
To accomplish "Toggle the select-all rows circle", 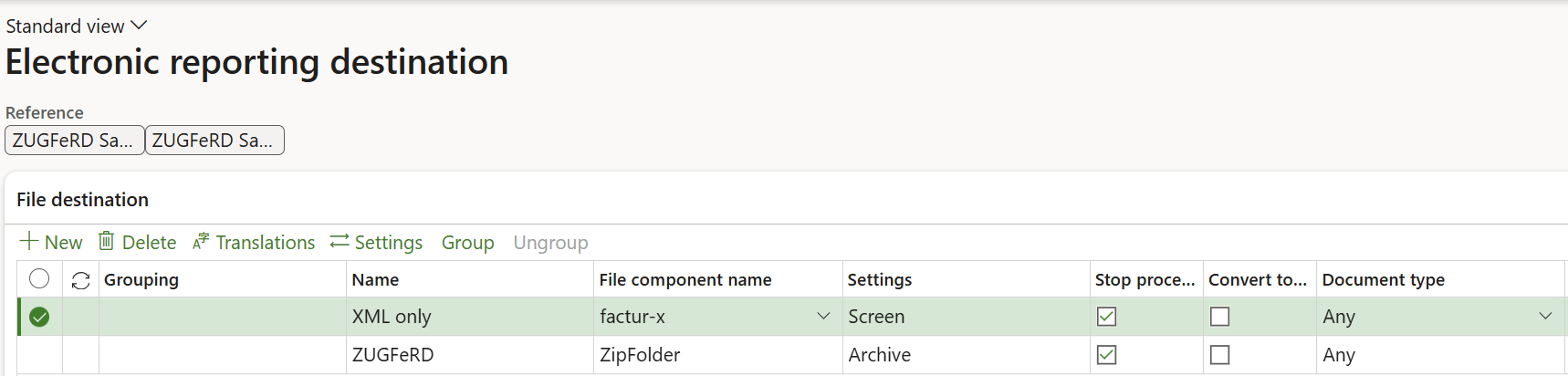I will tap(39, 279).
